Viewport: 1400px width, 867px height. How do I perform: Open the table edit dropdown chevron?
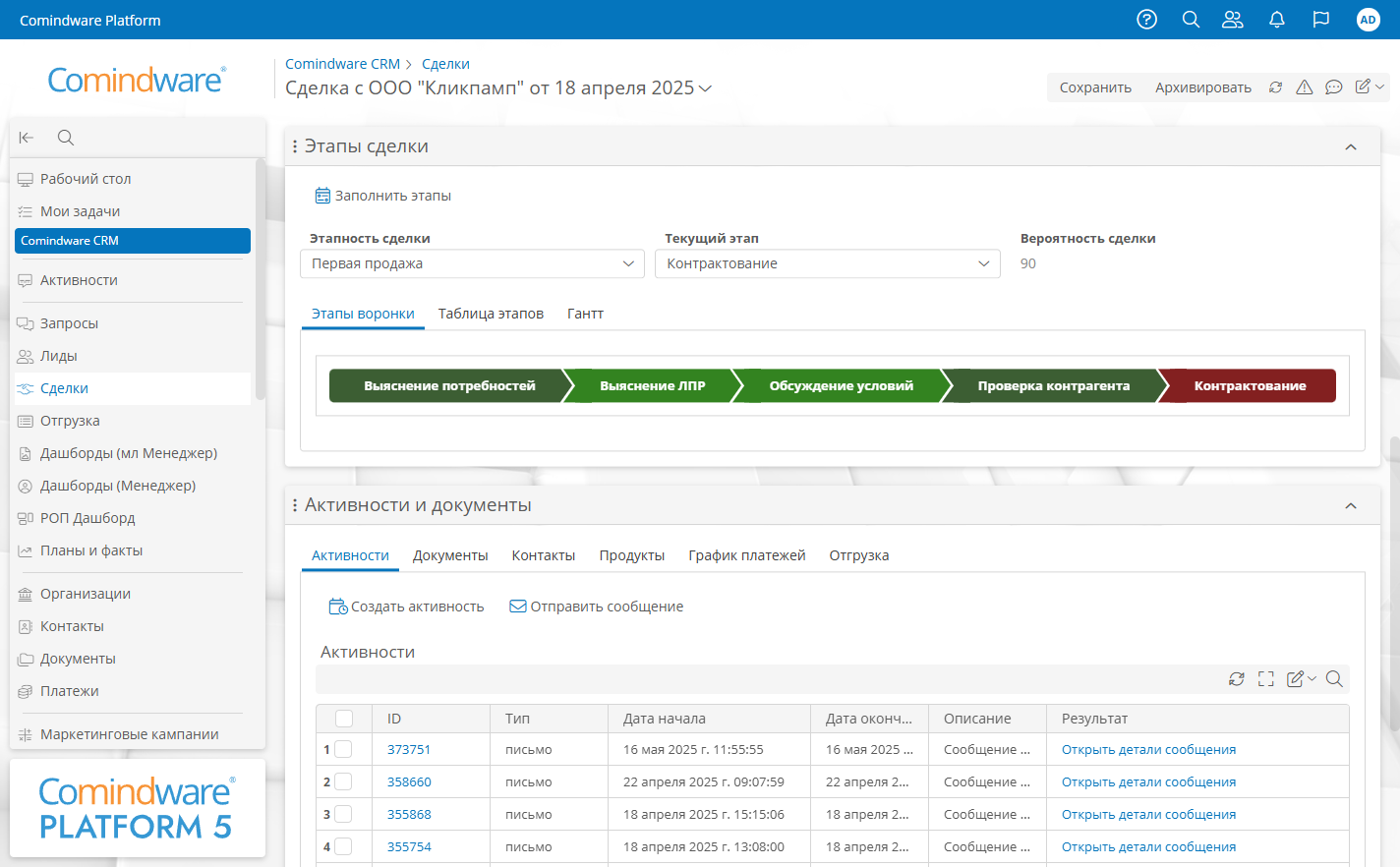[1312, 679]
